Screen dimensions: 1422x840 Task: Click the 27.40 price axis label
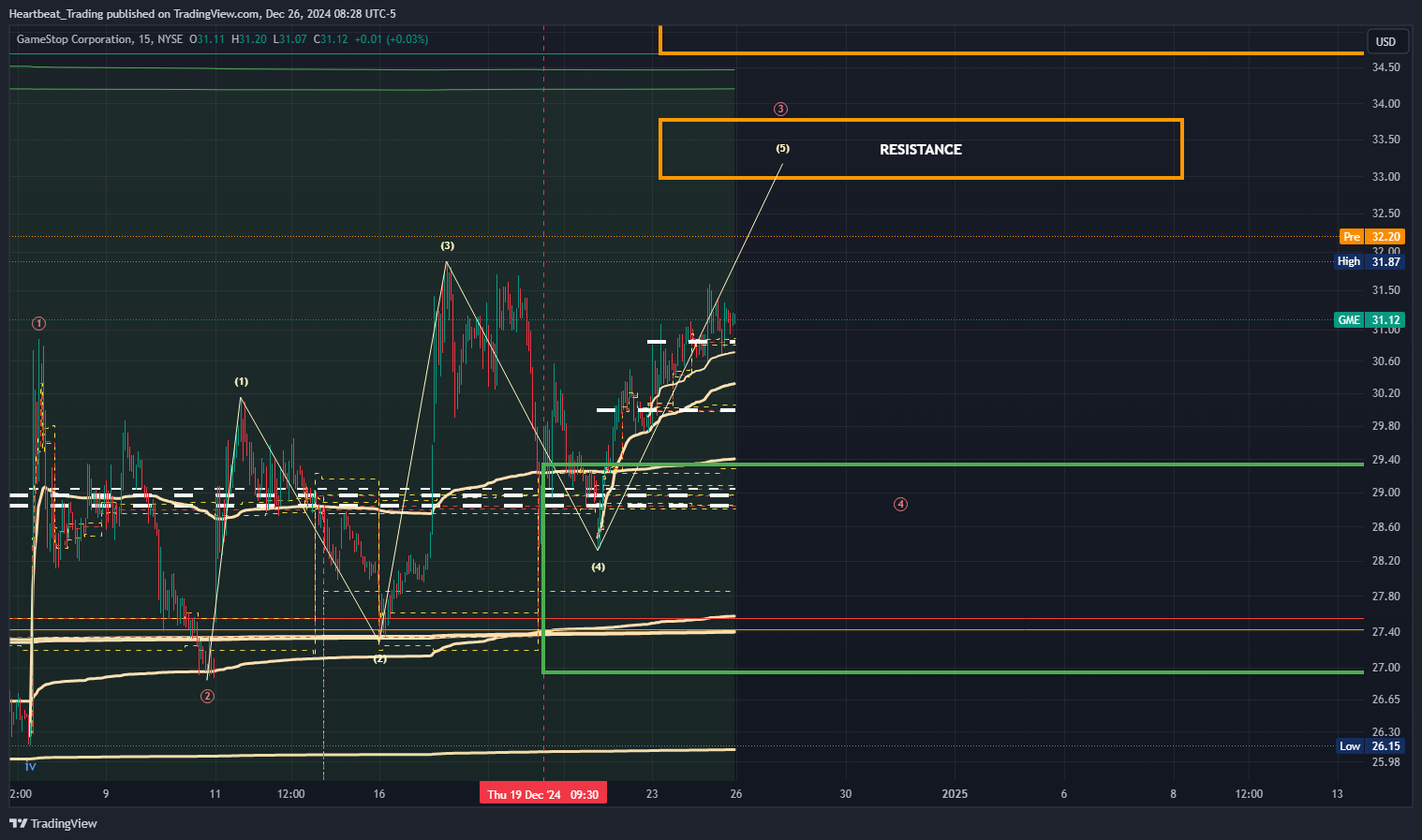pos(1386,632)
